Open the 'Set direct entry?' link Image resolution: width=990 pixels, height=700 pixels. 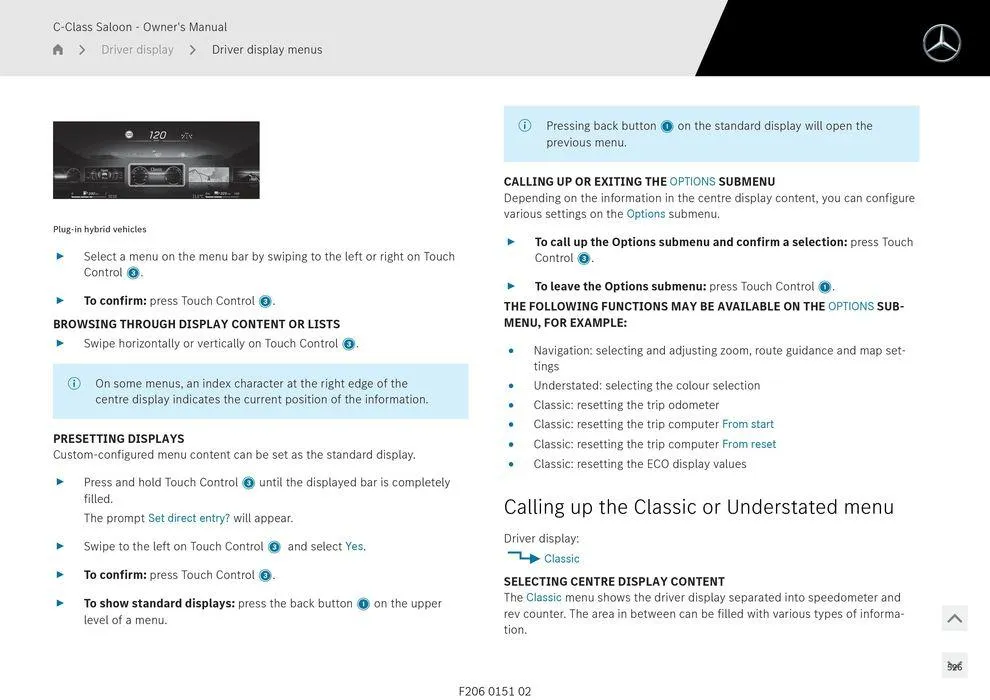click(189, 518)
